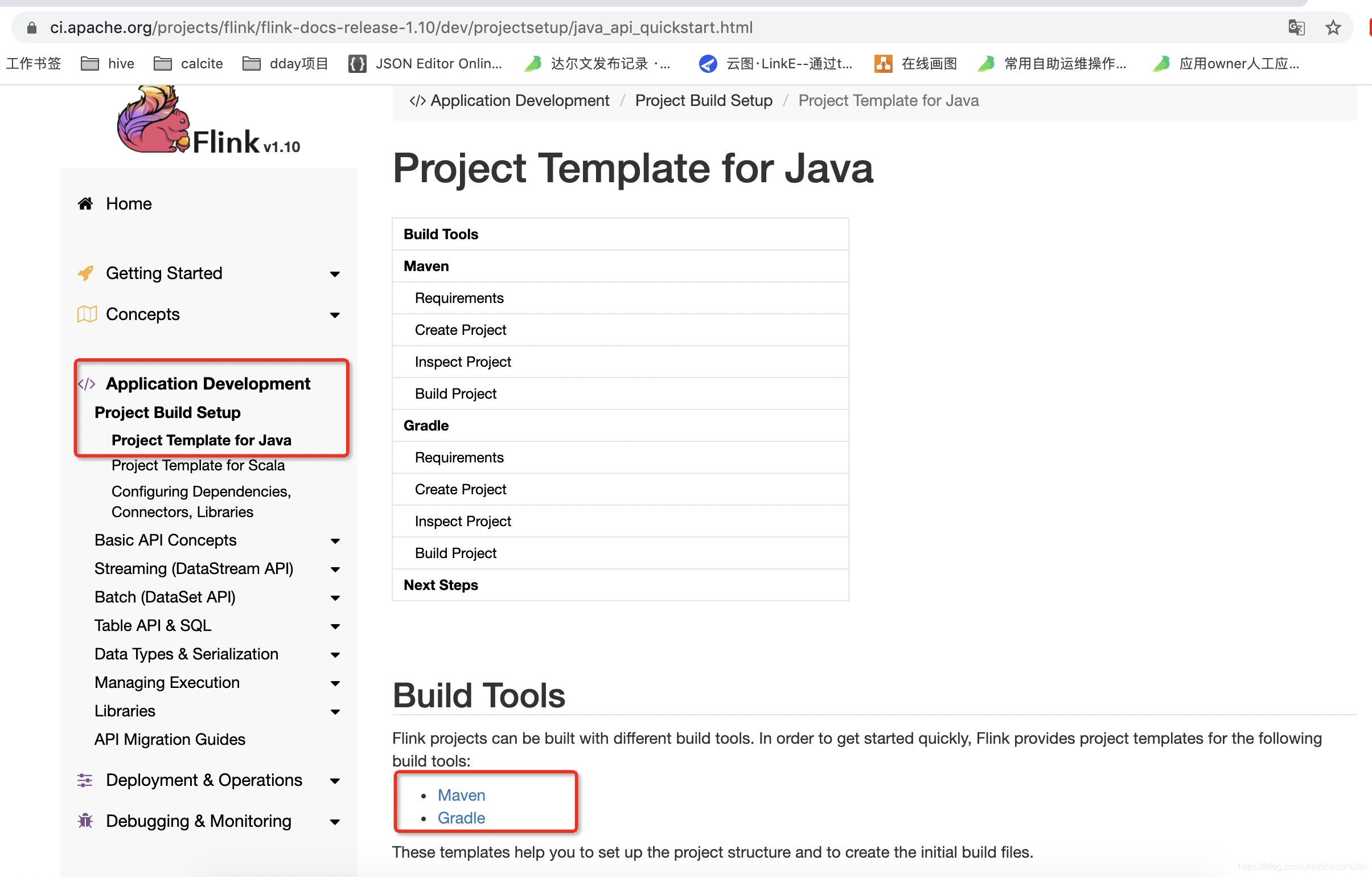Open the Maven link under build tools
This screenshot has width=1372, height=877.
point(461,795)
